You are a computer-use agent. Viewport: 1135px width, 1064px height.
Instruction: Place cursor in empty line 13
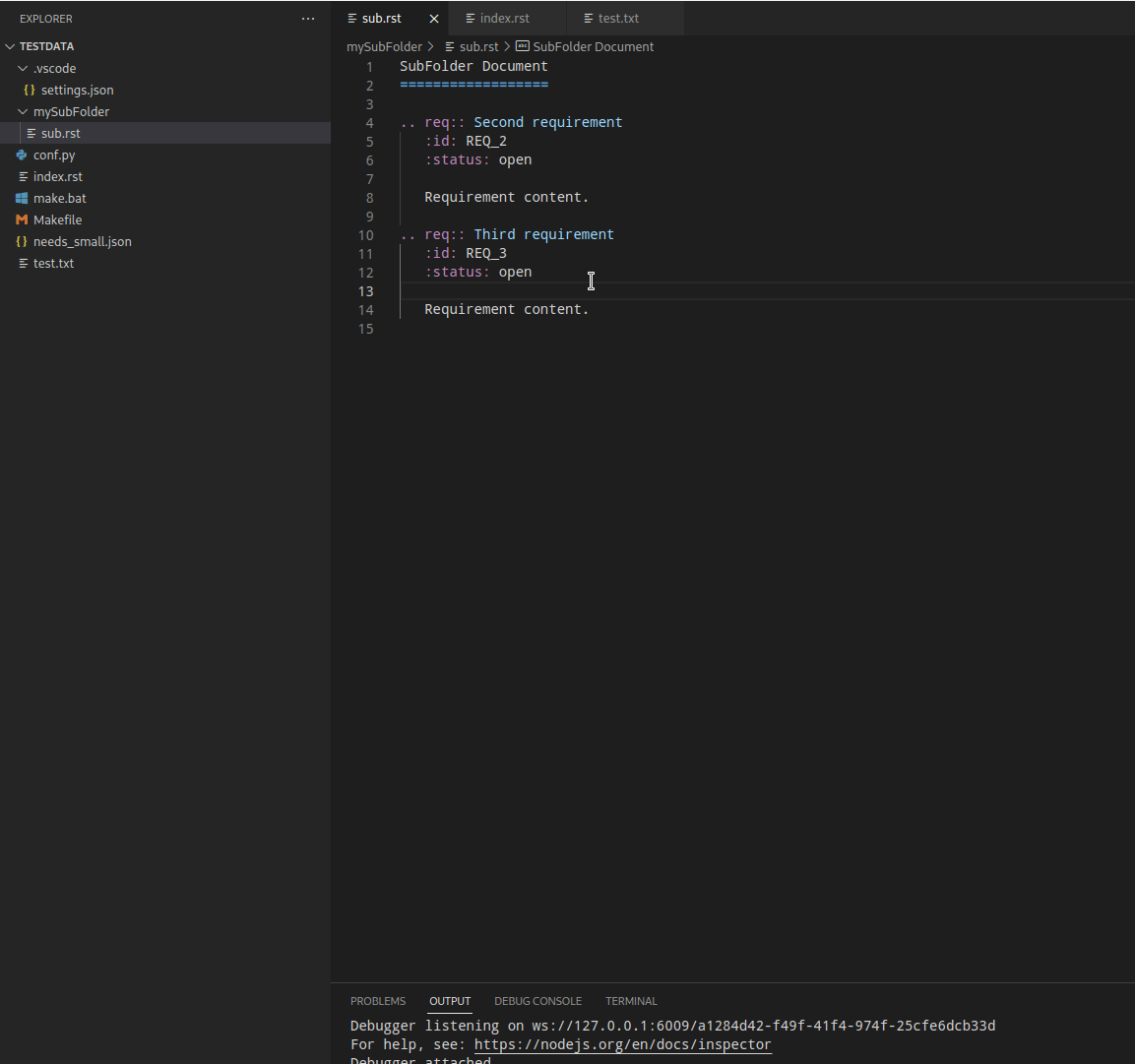[x=767, y=291]
